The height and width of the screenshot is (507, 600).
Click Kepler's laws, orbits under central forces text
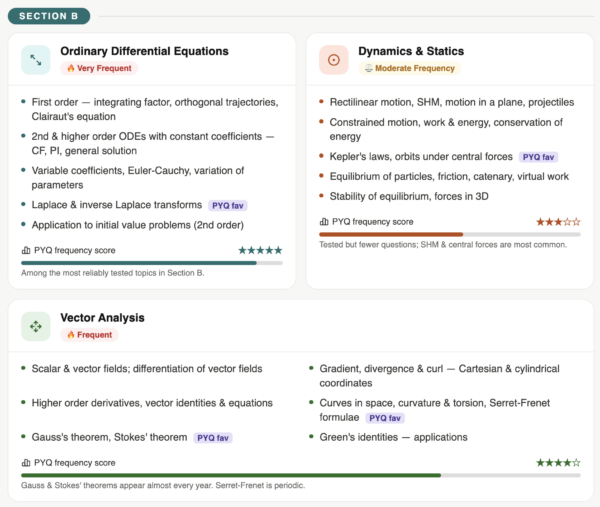pos(421,157)
